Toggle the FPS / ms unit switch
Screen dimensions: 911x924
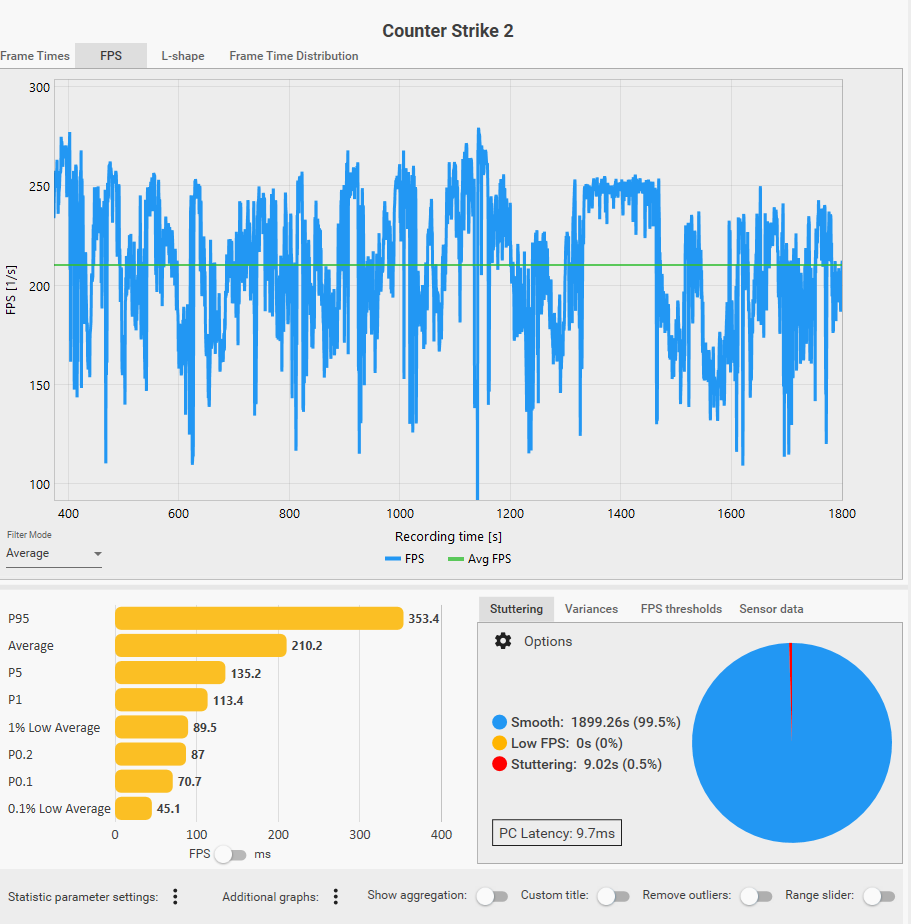tap(230, 854)
